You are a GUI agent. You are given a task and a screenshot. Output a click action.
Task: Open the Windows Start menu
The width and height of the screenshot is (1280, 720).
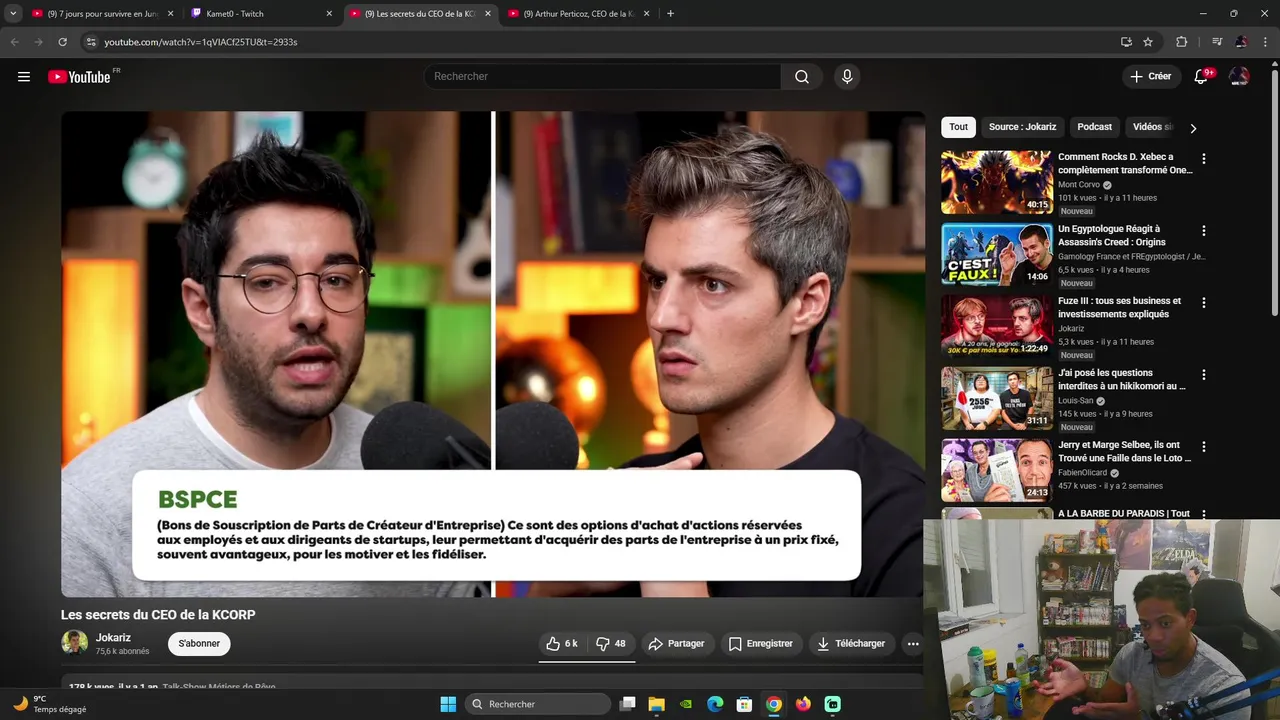(x=448, y=704)
